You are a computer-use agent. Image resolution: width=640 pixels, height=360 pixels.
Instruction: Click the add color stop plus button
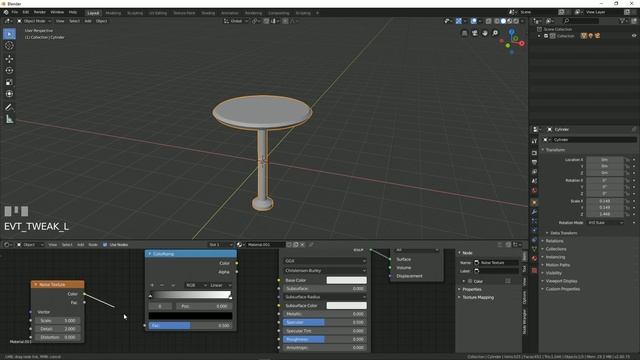[x=152, y=285]
